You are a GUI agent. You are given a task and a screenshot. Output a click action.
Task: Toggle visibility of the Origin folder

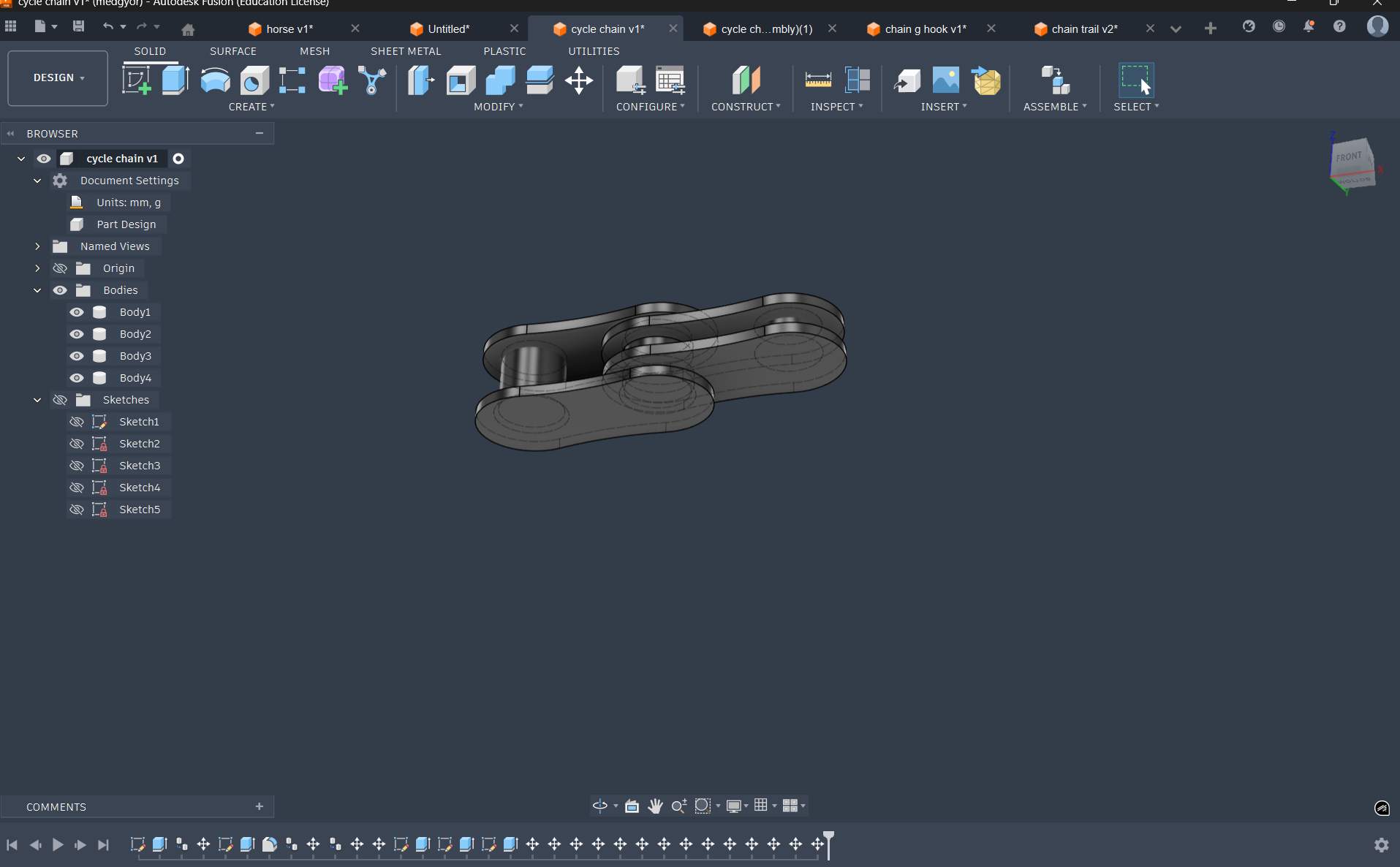[60, 268]
